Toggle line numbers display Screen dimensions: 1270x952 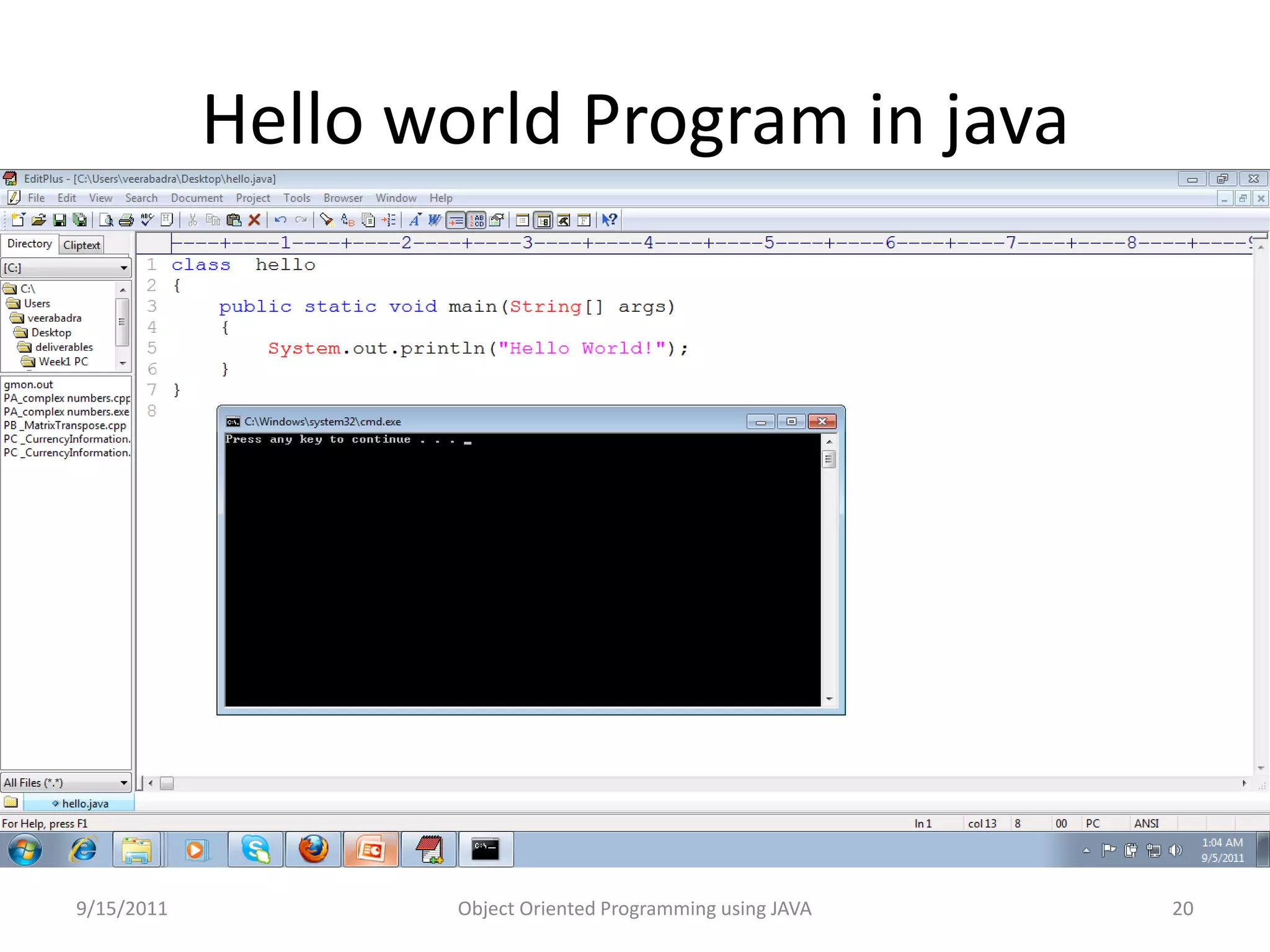tap(477, 220)
